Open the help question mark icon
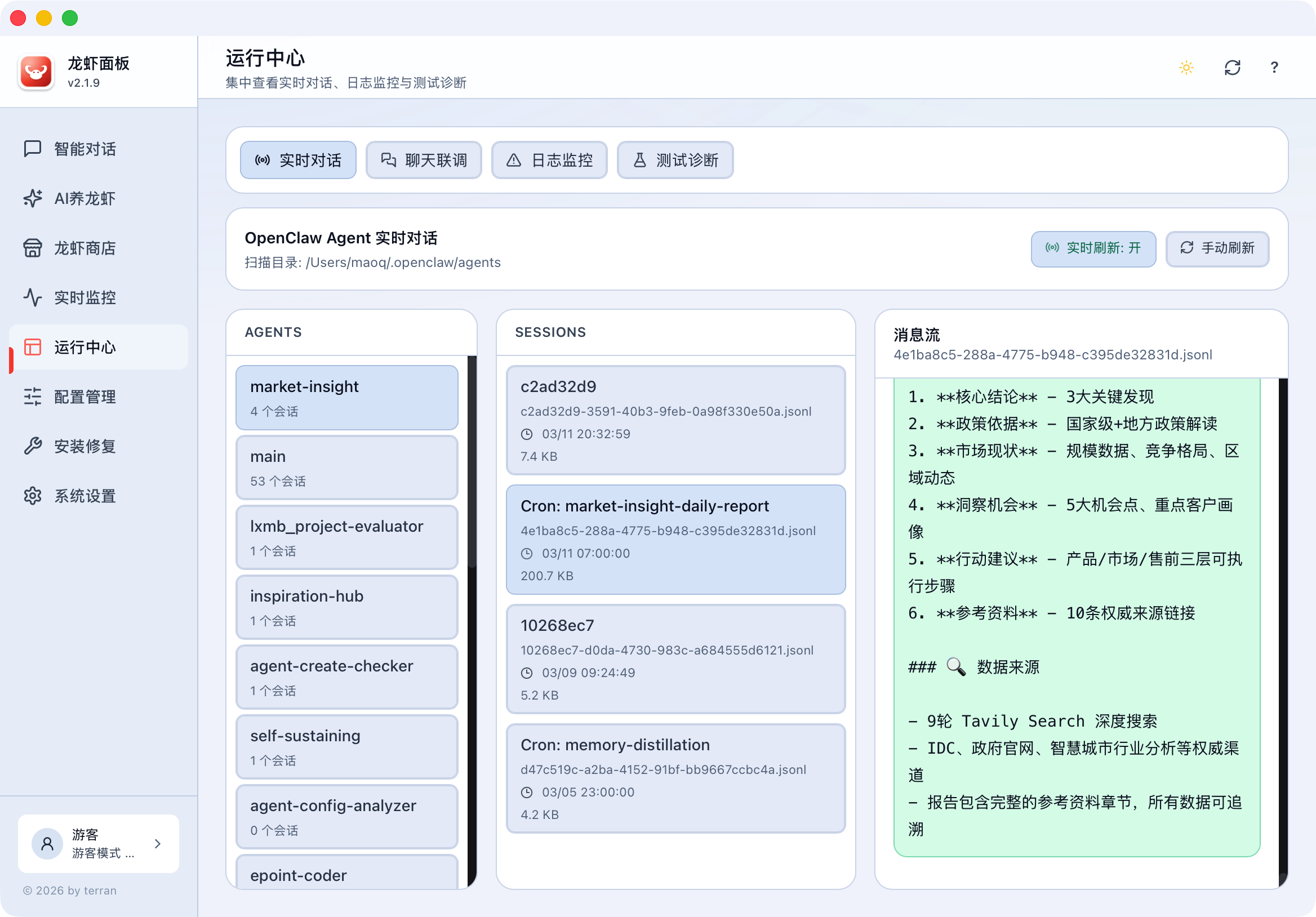Screen dimensions: 1316x917 (1274, 68)
